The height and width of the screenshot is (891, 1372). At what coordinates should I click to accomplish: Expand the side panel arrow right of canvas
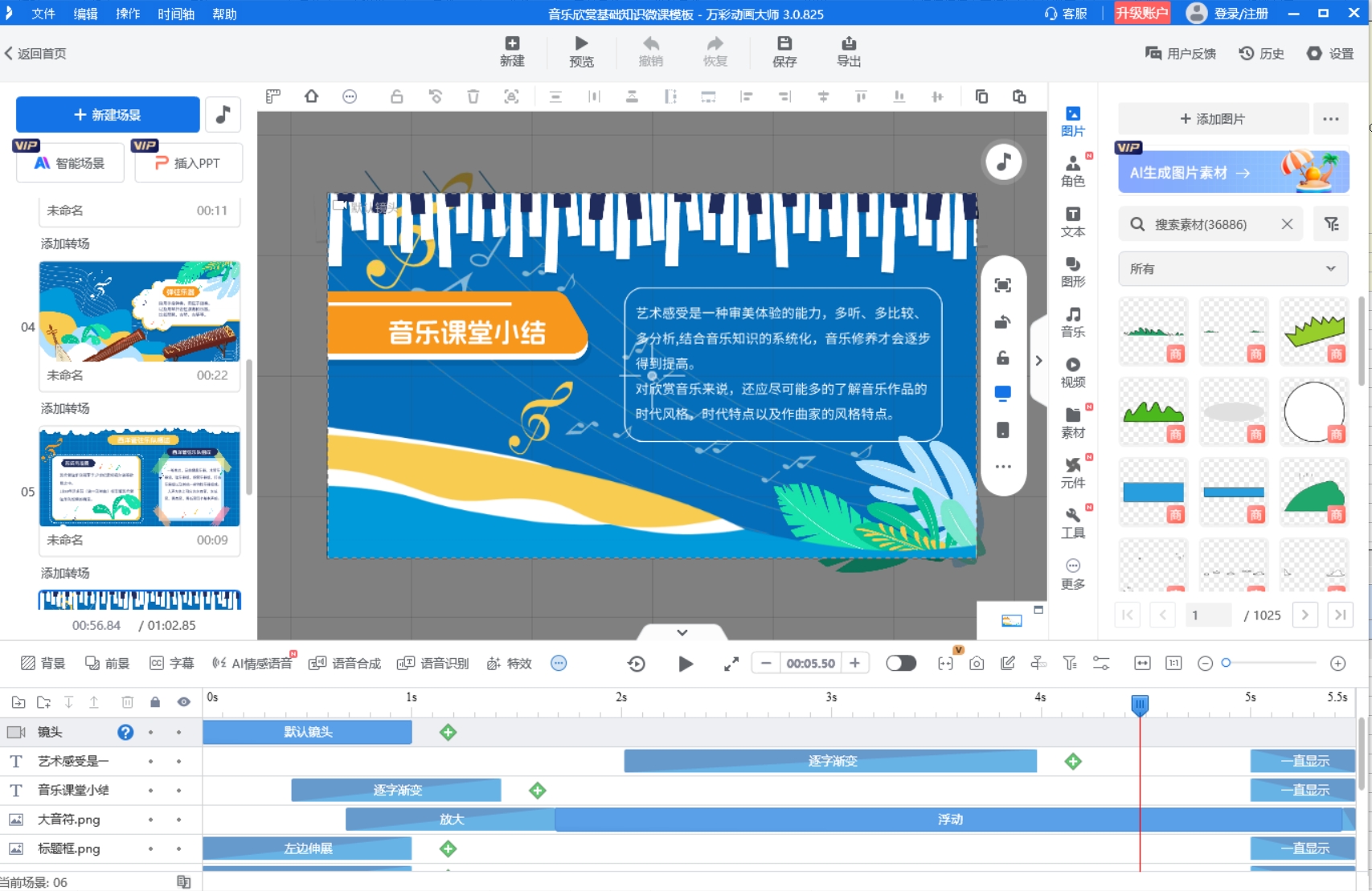pyautogui.click(x=1038, y=361)
